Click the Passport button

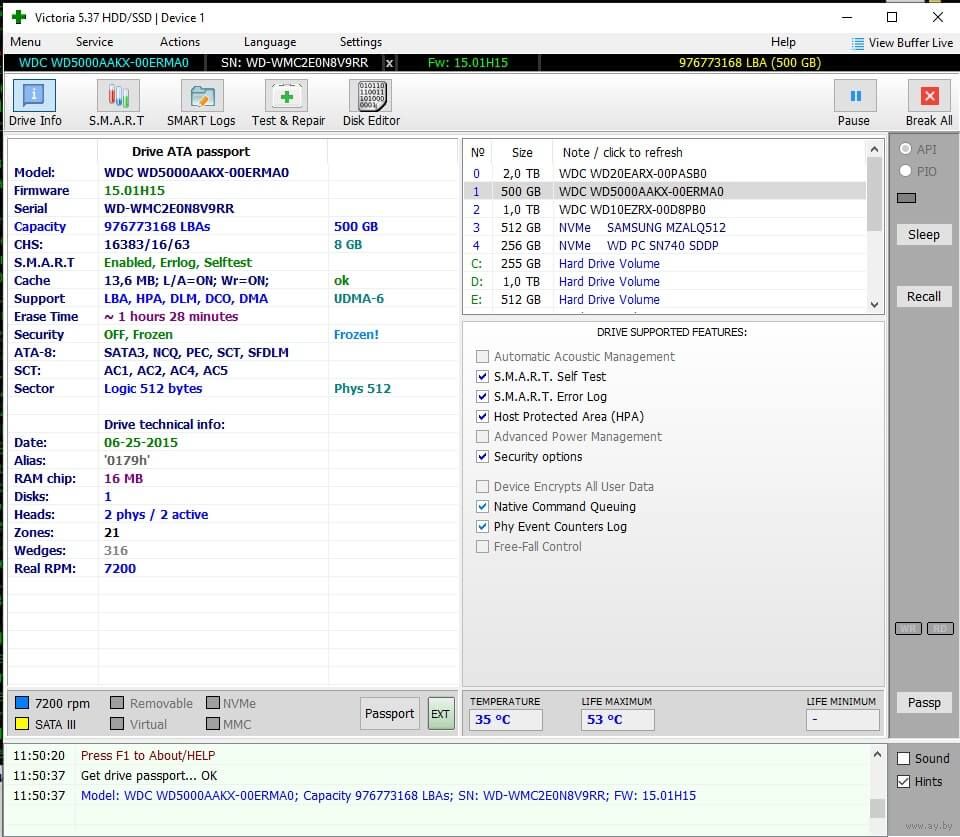tap(389, 713)
